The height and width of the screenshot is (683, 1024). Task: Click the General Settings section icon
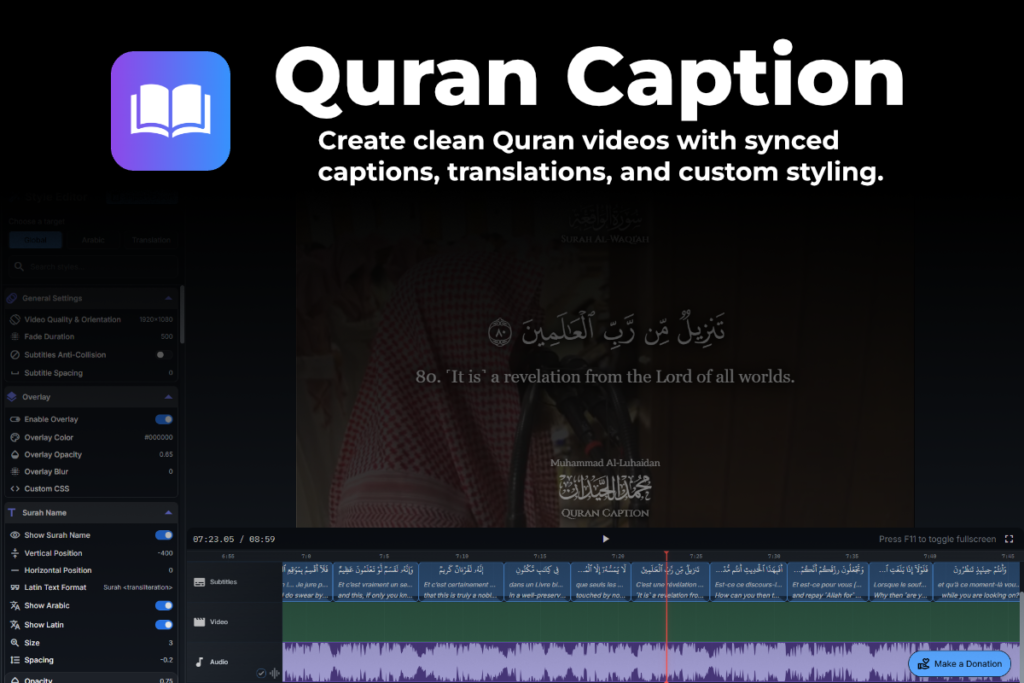pos(12,298)
